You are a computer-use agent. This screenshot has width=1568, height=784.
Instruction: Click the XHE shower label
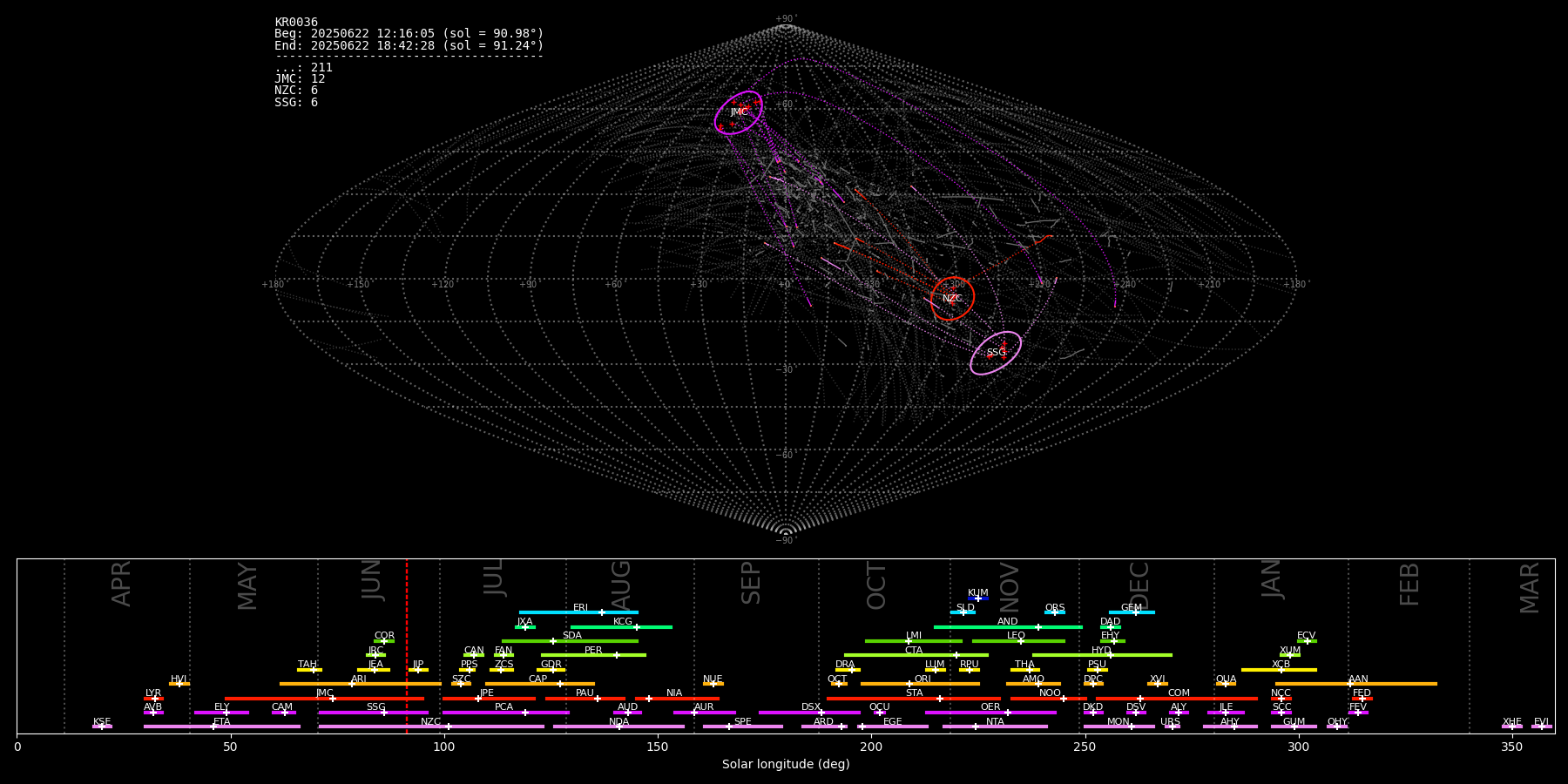[1512, 722]
